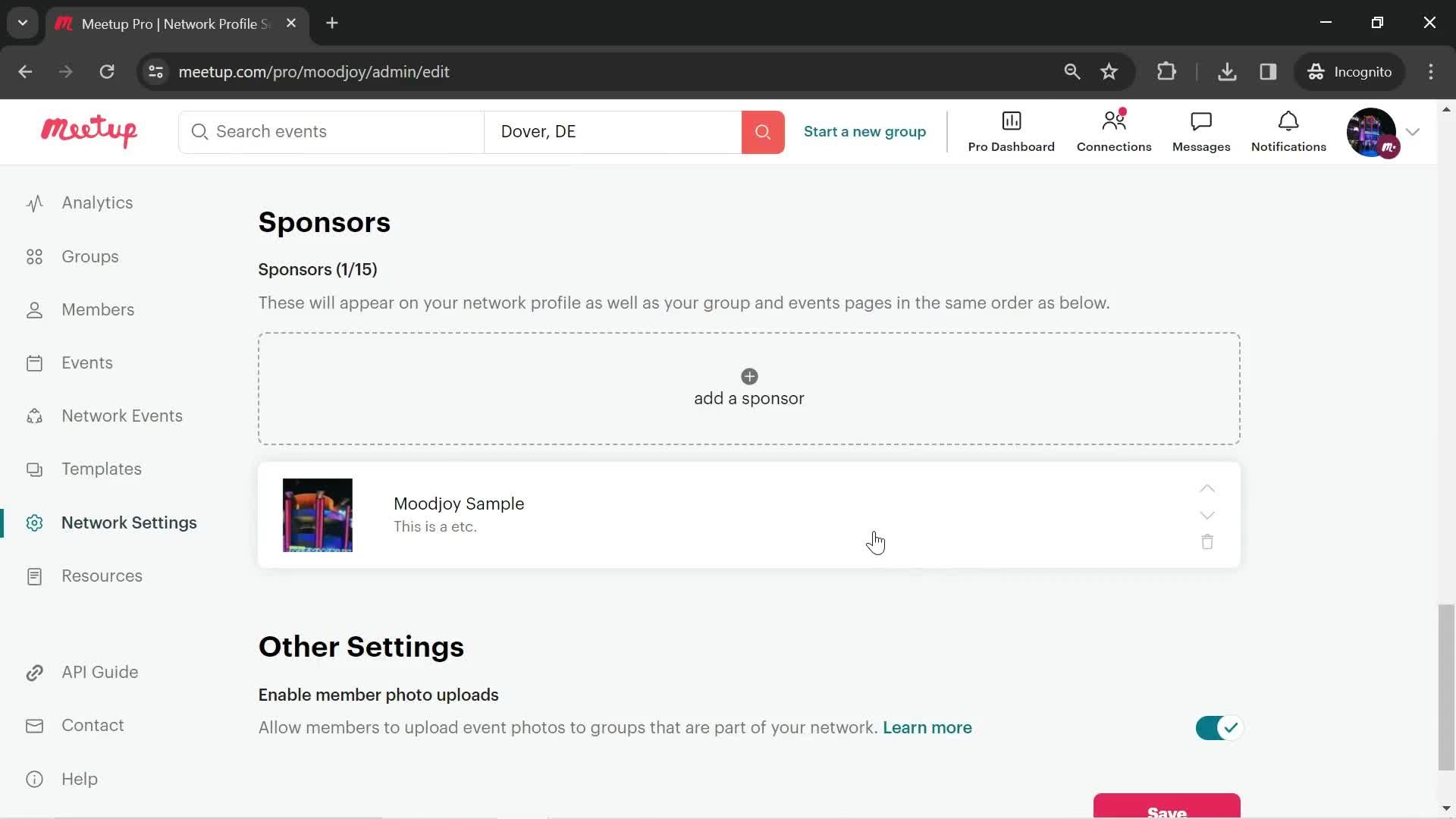Click the Pro Dashboard navigation icon
Screen dimensions: 1456x819
[1011, 121]
